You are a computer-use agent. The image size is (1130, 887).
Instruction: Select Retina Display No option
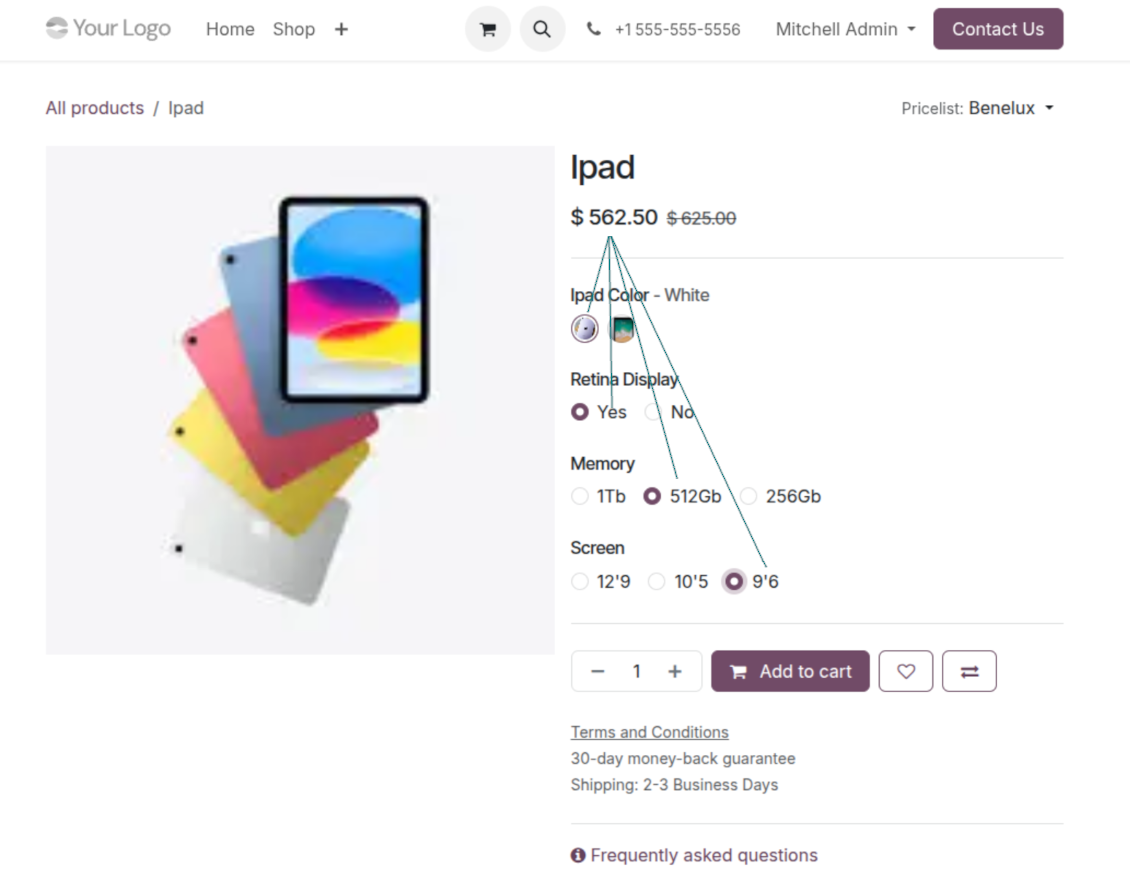tap(654, 412)
